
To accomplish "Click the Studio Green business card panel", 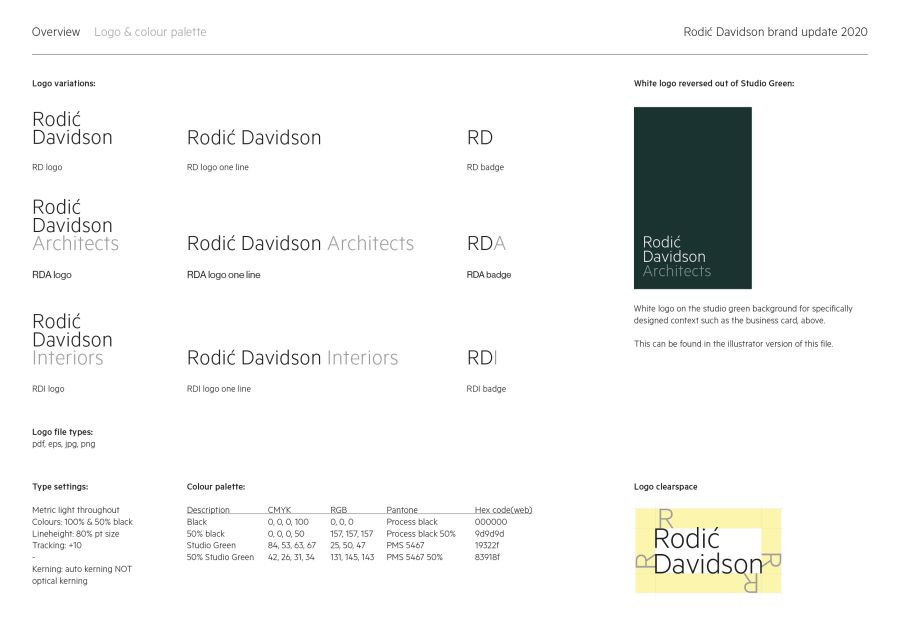I will (692, 198).
